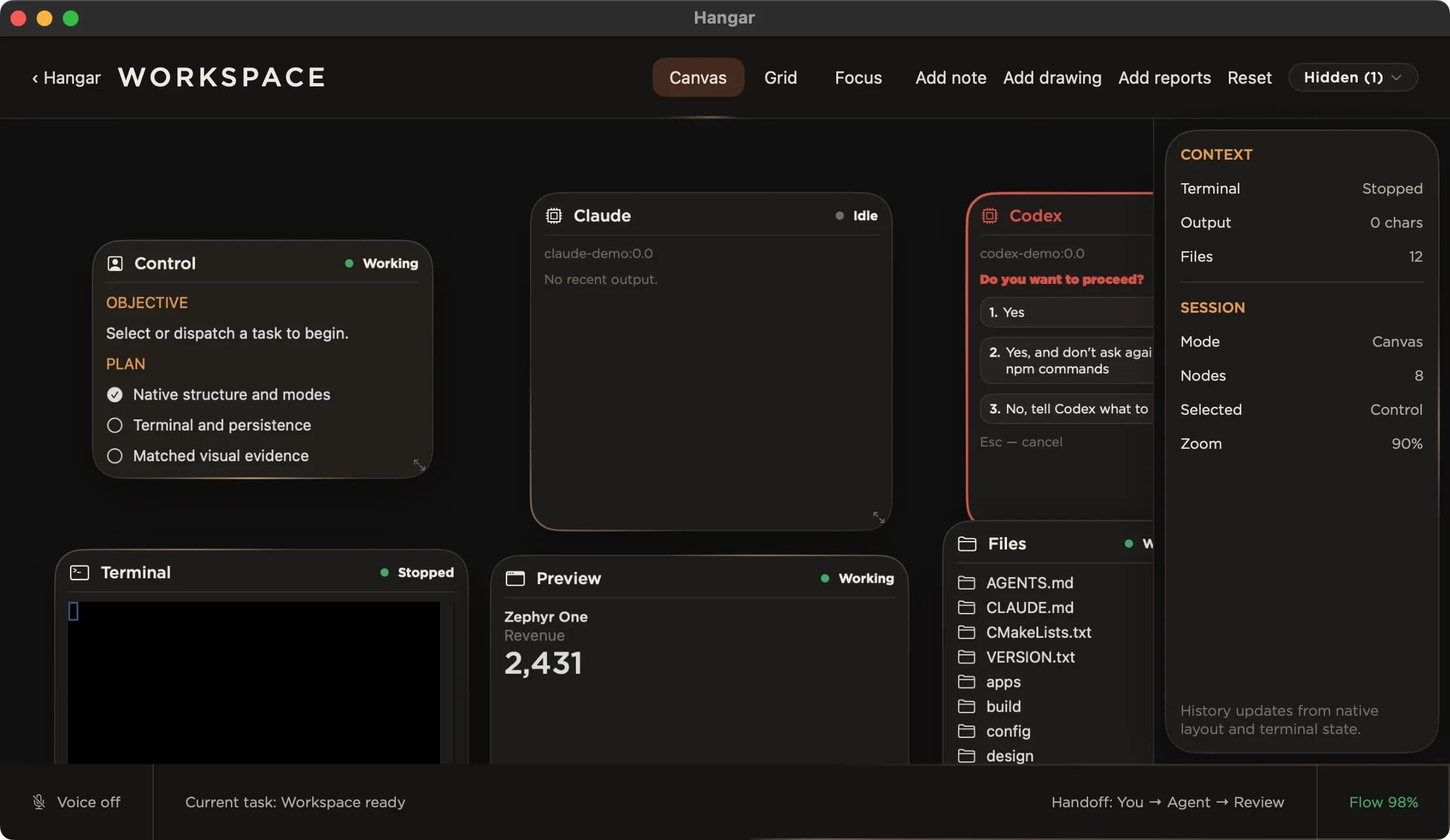Click the Control panel green status dot
Image resolution: width=1450 pixels, height=840 pixels.
[349, 264]
